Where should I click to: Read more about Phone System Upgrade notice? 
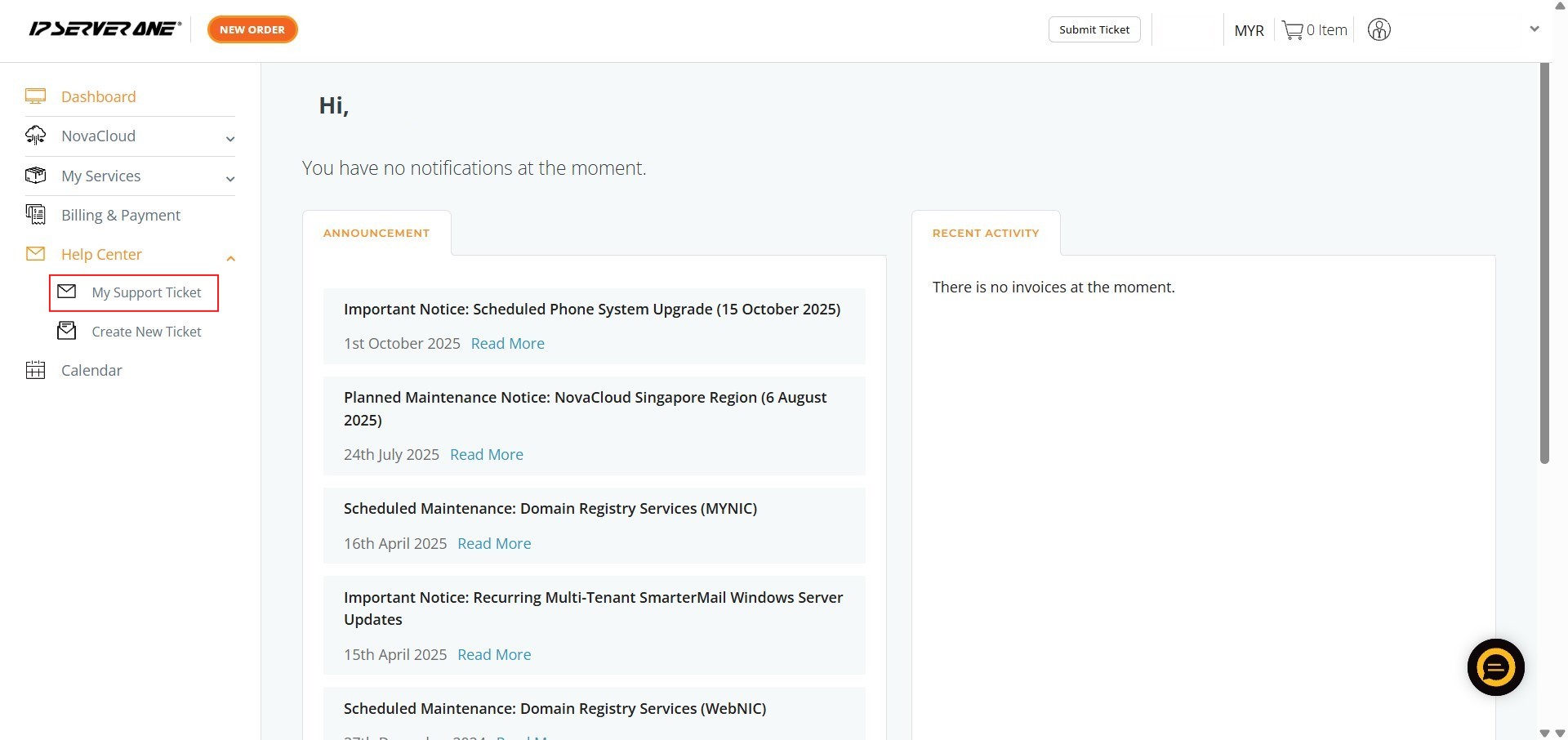click(x=507, y=344)
